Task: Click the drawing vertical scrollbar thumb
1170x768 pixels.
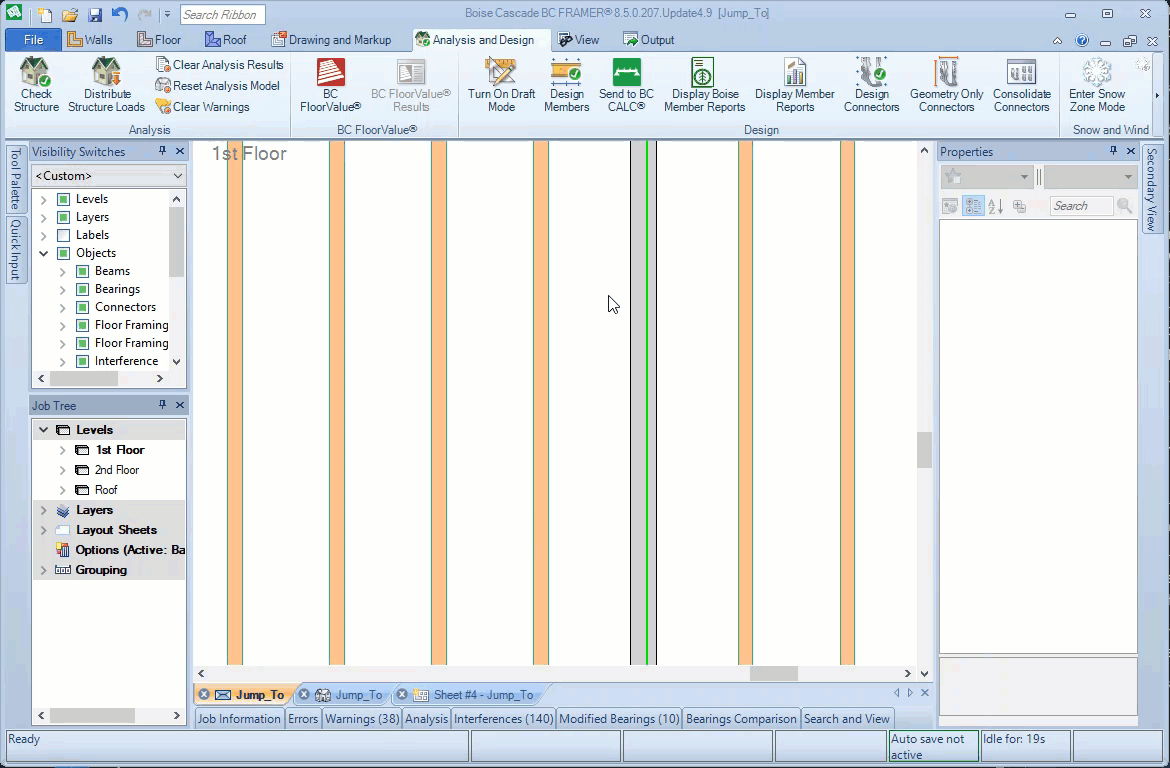Action: click(x=924, y=450)
